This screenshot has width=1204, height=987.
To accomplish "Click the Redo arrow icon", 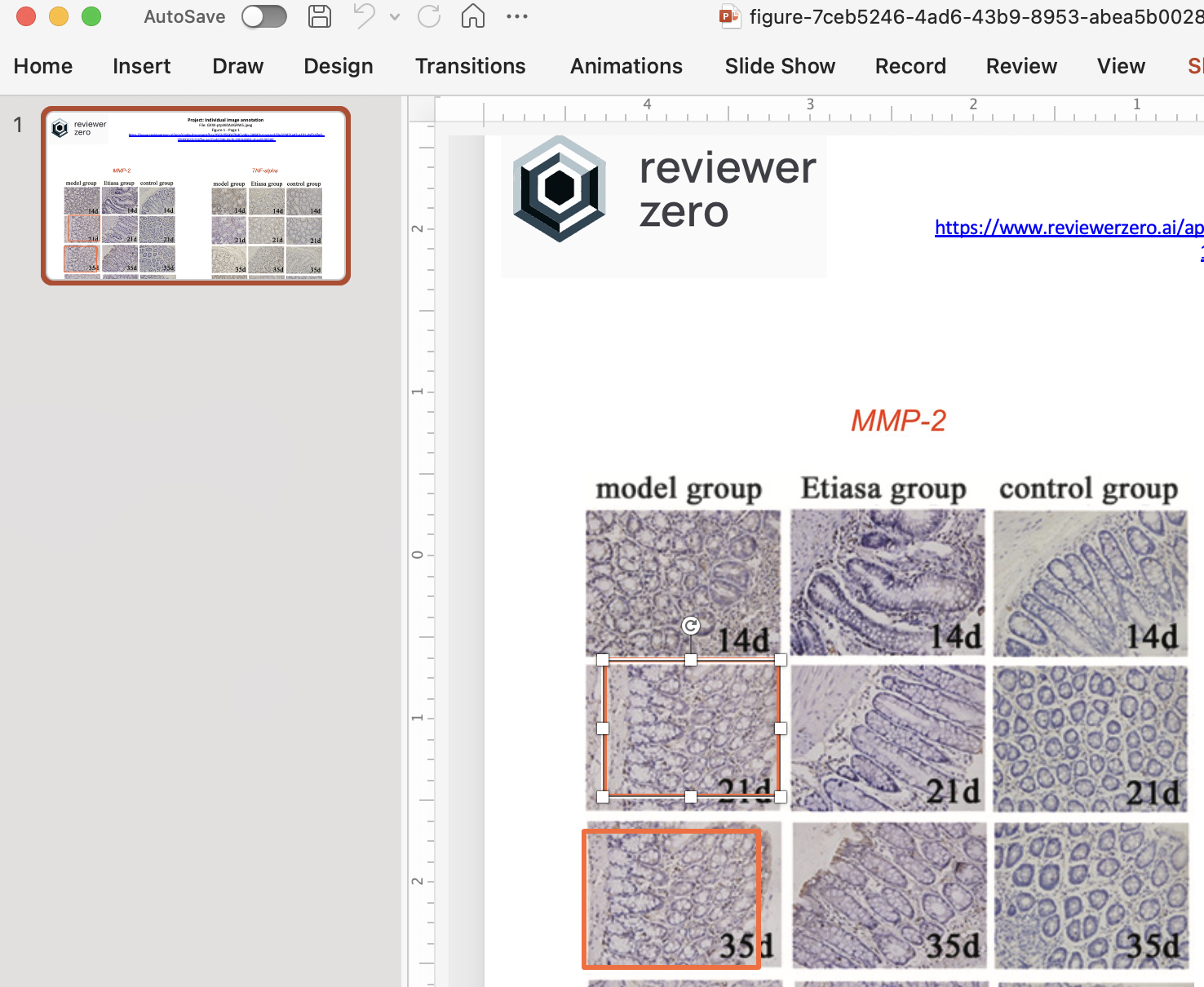I will click(428, 16).
